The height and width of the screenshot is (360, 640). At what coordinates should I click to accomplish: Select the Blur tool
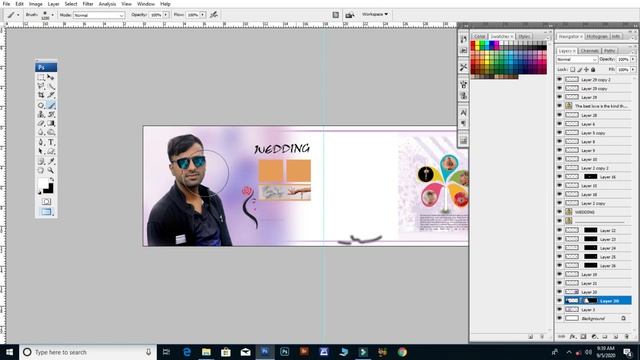click(x=41, y=132)
